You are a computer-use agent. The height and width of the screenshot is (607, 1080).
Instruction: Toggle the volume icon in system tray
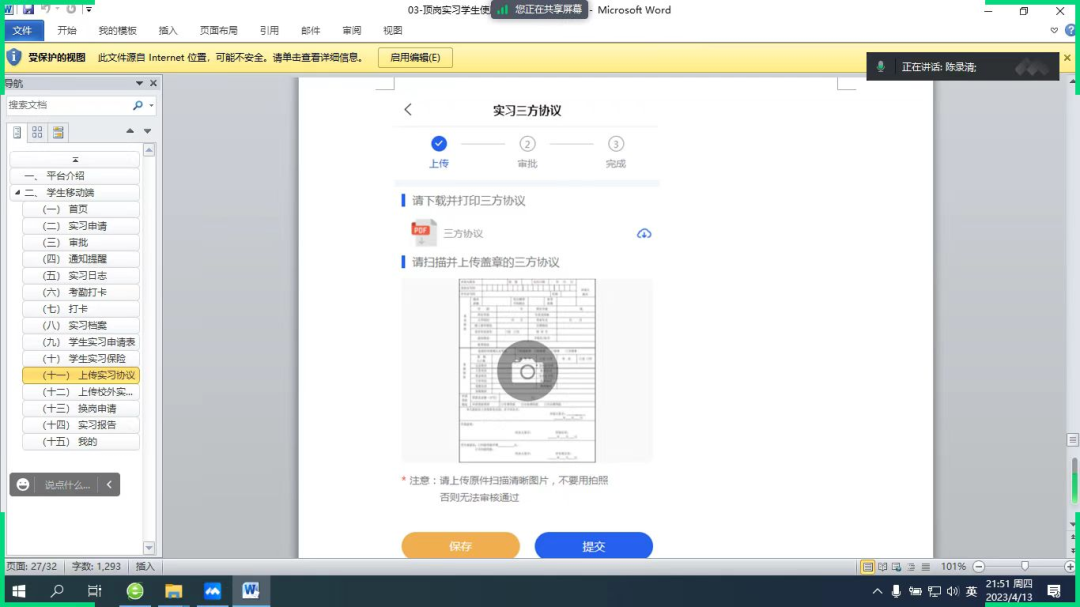(x=952, y=592)
